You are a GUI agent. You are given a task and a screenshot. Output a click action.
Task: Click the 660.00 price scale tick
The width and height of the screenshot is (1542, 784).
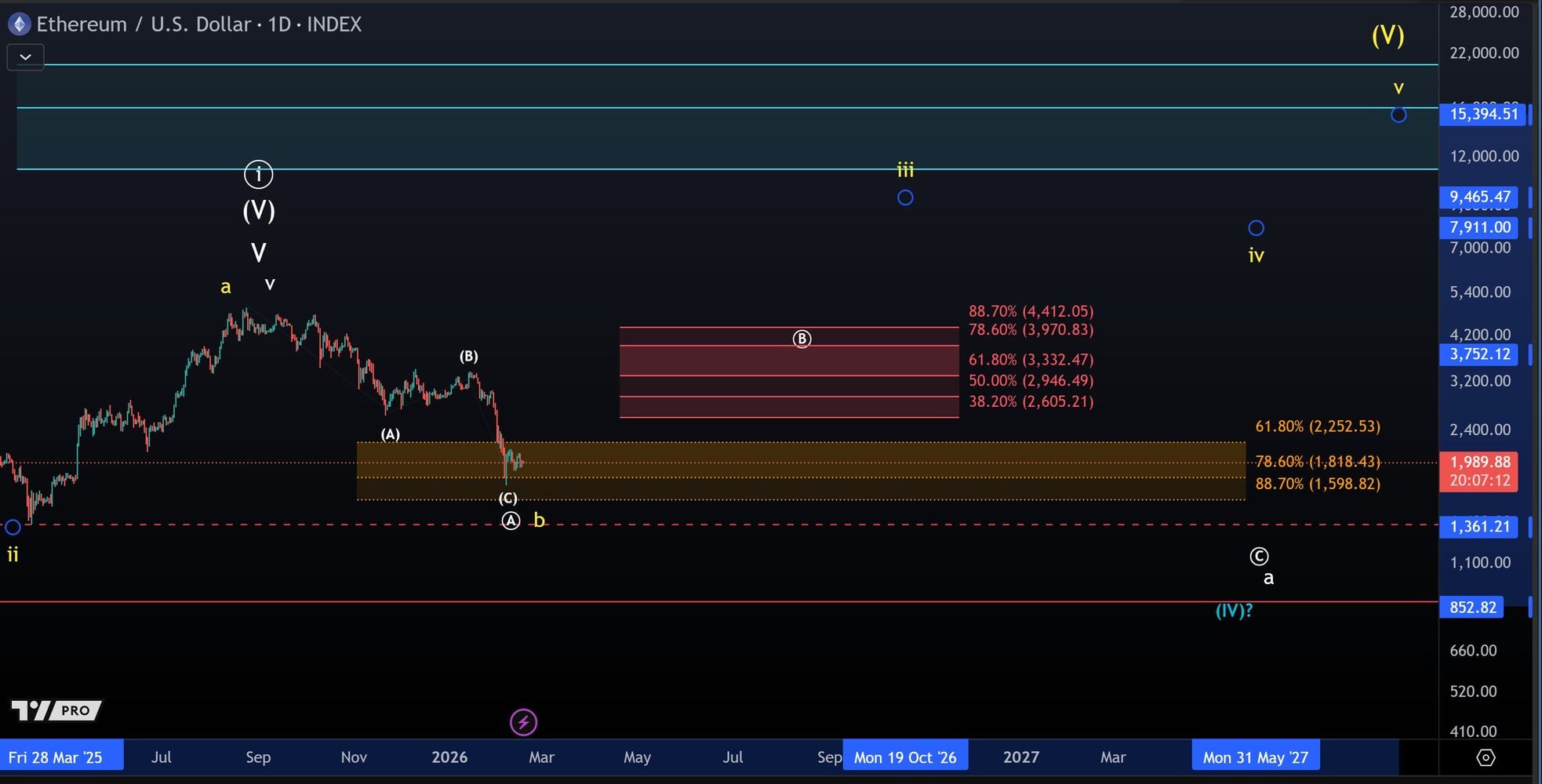pyautogui.click(x=1473, y=651)
